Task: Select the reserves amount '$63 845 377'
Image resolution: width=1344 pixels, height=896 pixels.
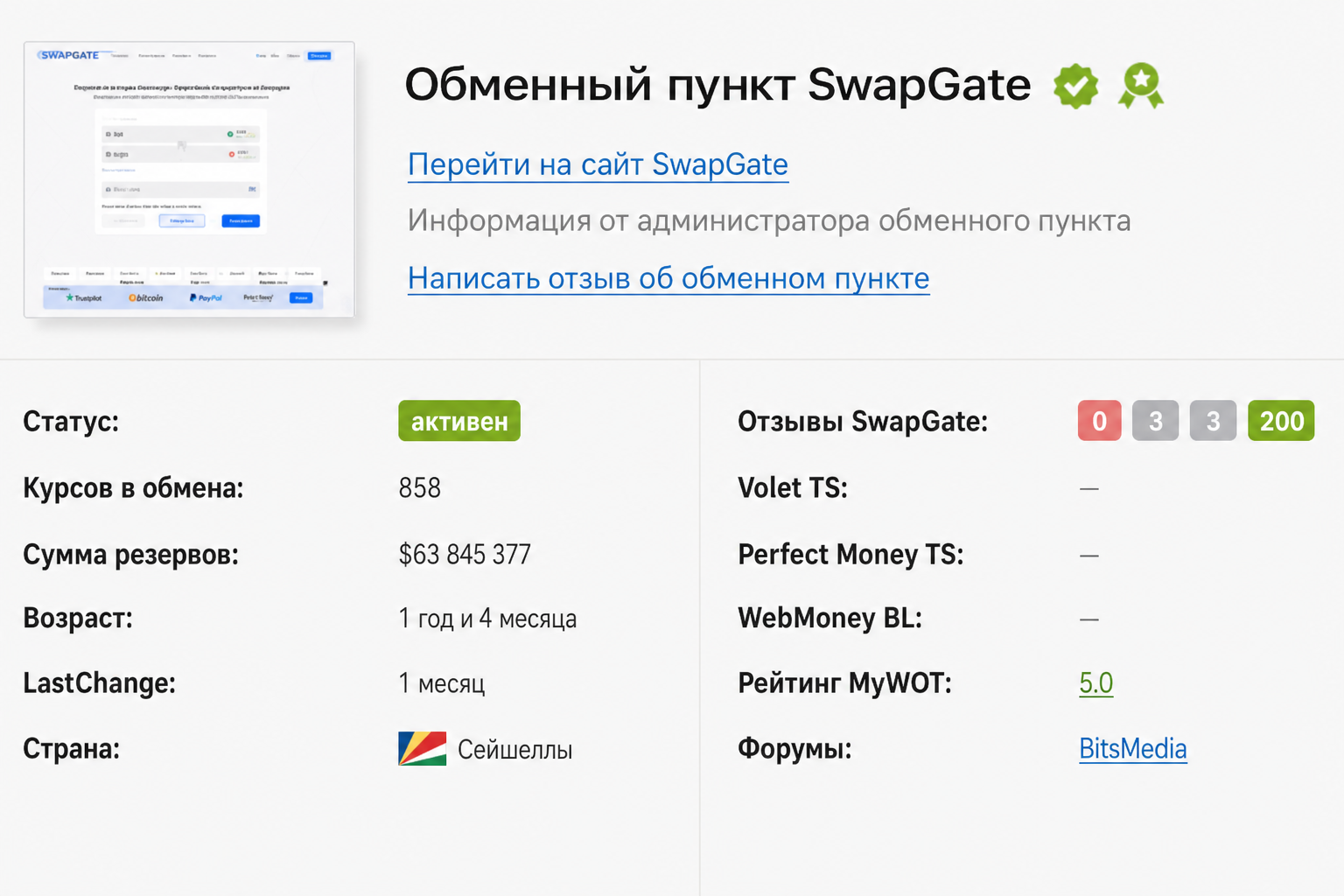Action: [x=465, y=555]
